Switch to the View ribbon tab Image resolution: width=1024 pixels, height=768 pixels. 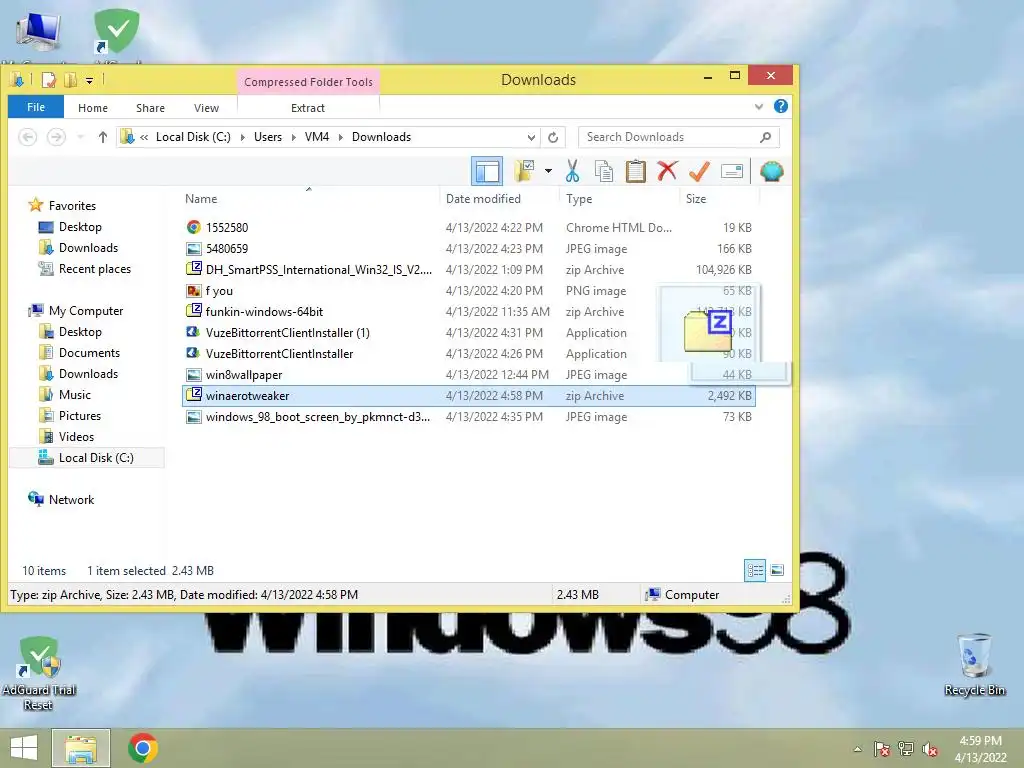206,108
